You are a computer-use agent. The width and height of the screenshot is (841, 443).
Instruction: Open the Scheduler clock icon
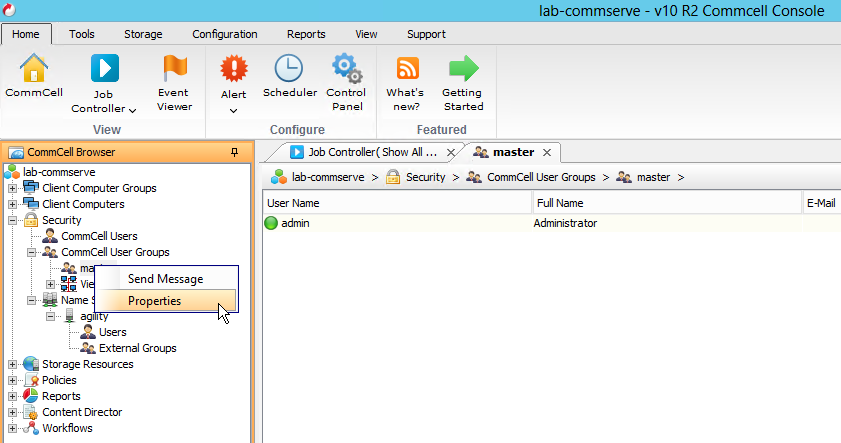pyautogui.click(x=289, y=70)
